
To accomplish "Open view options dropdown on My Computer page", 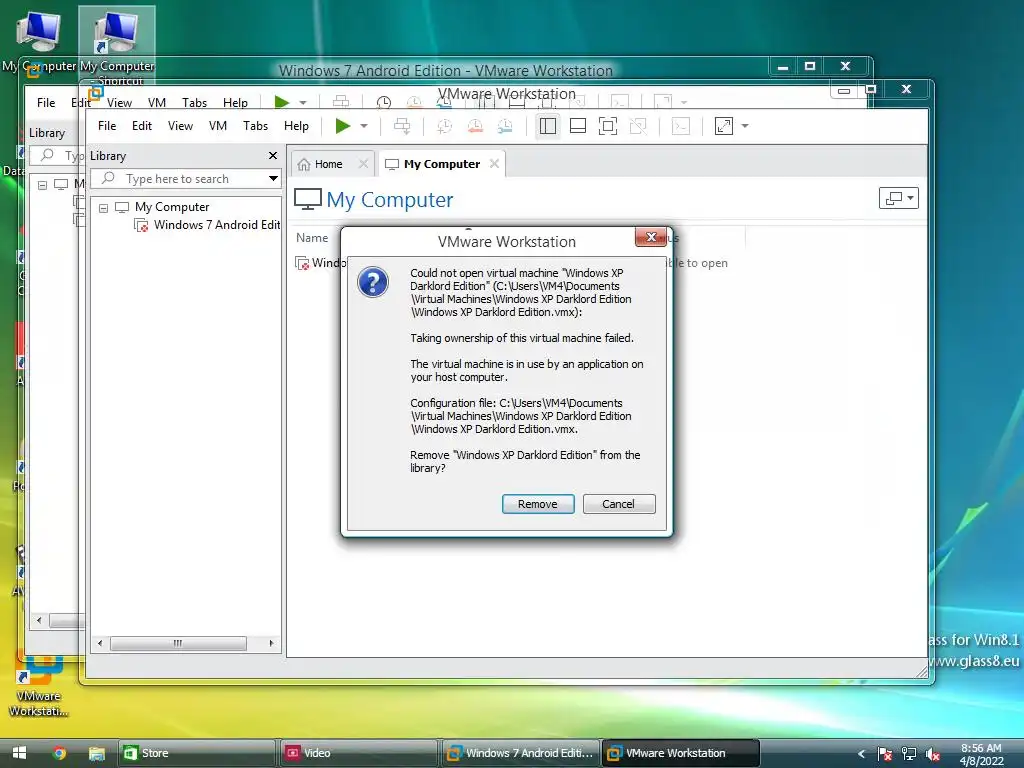I will tap(899, 198).
